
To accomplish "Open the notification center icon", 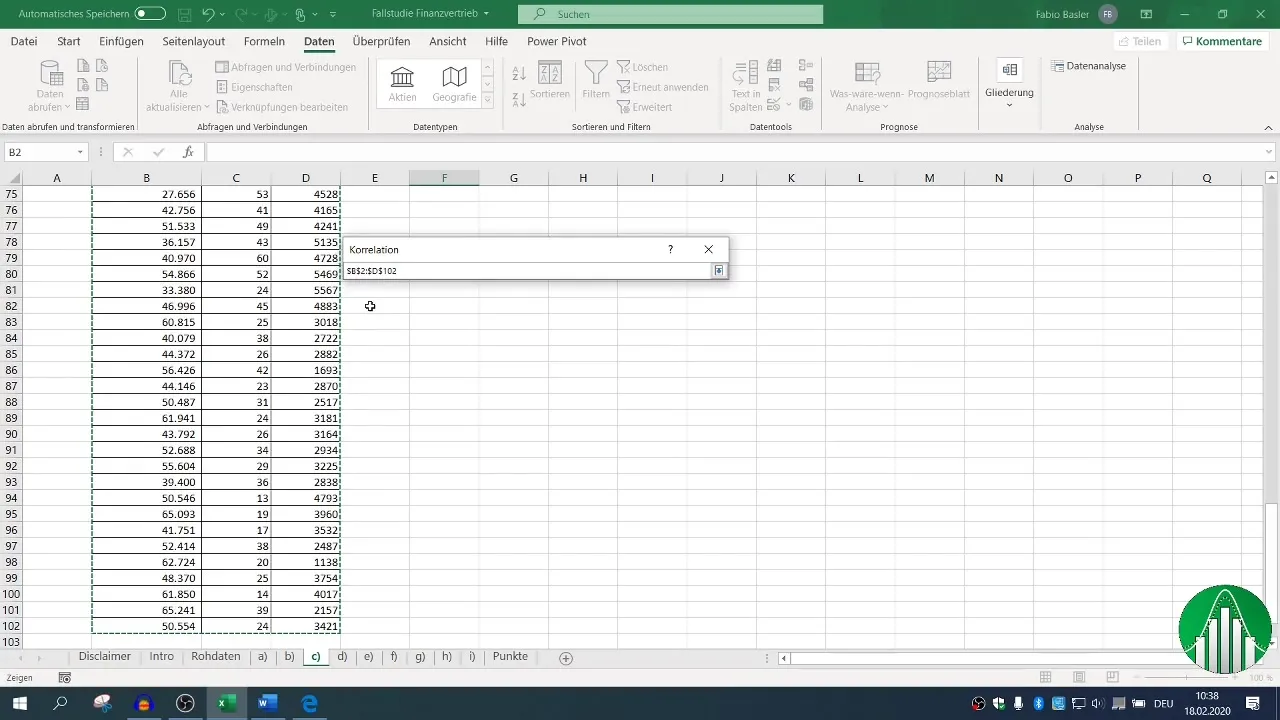I will coord(1253,703).
